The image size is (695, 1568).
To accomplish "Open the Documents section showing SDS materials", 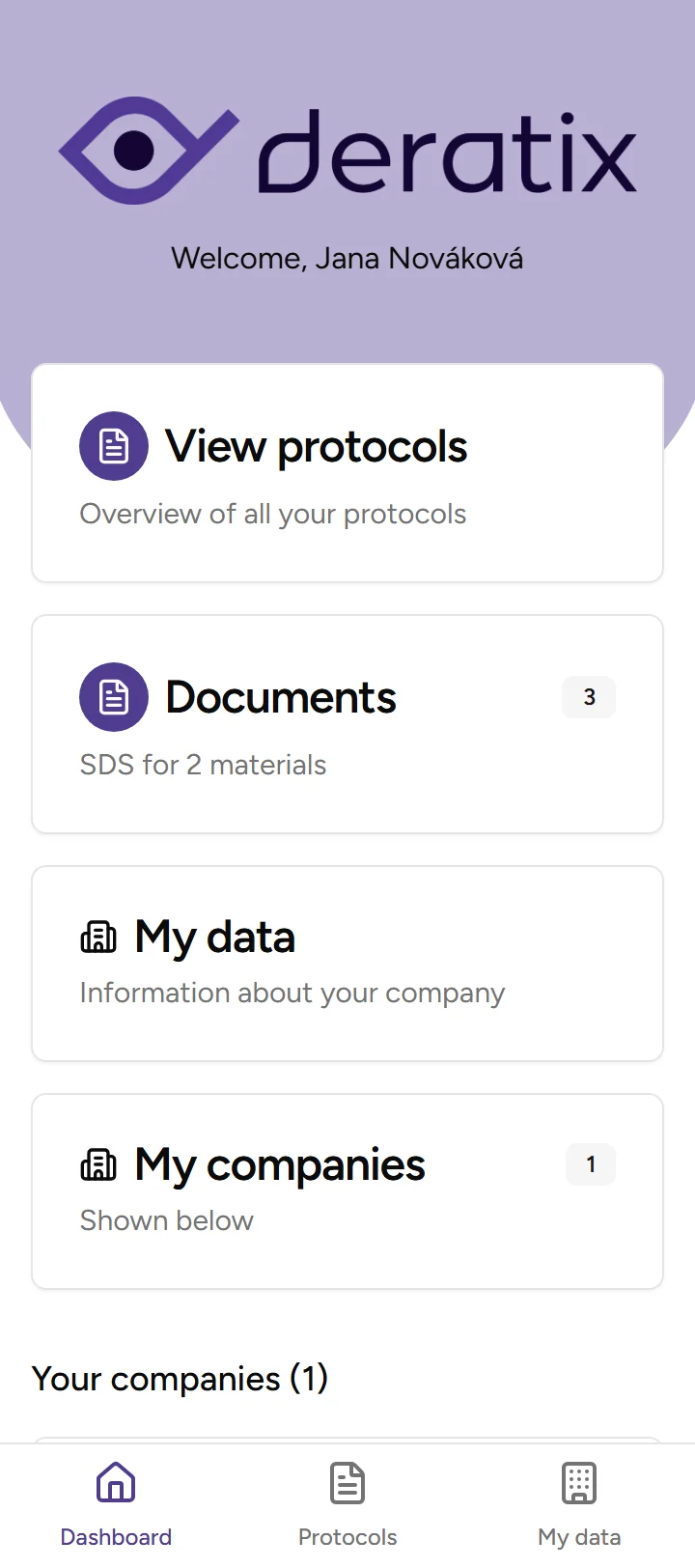I will point(347,724).
